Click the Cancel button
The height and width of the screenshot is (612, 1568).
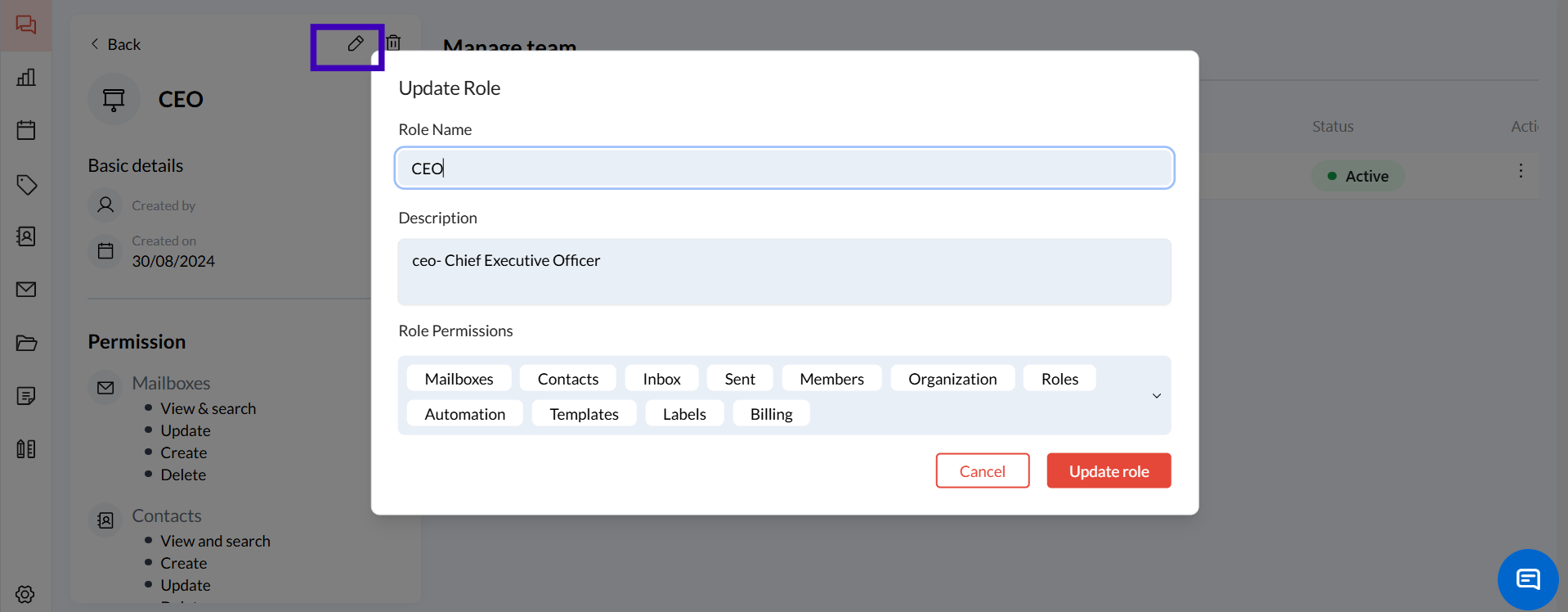click(x=982, y=471)
